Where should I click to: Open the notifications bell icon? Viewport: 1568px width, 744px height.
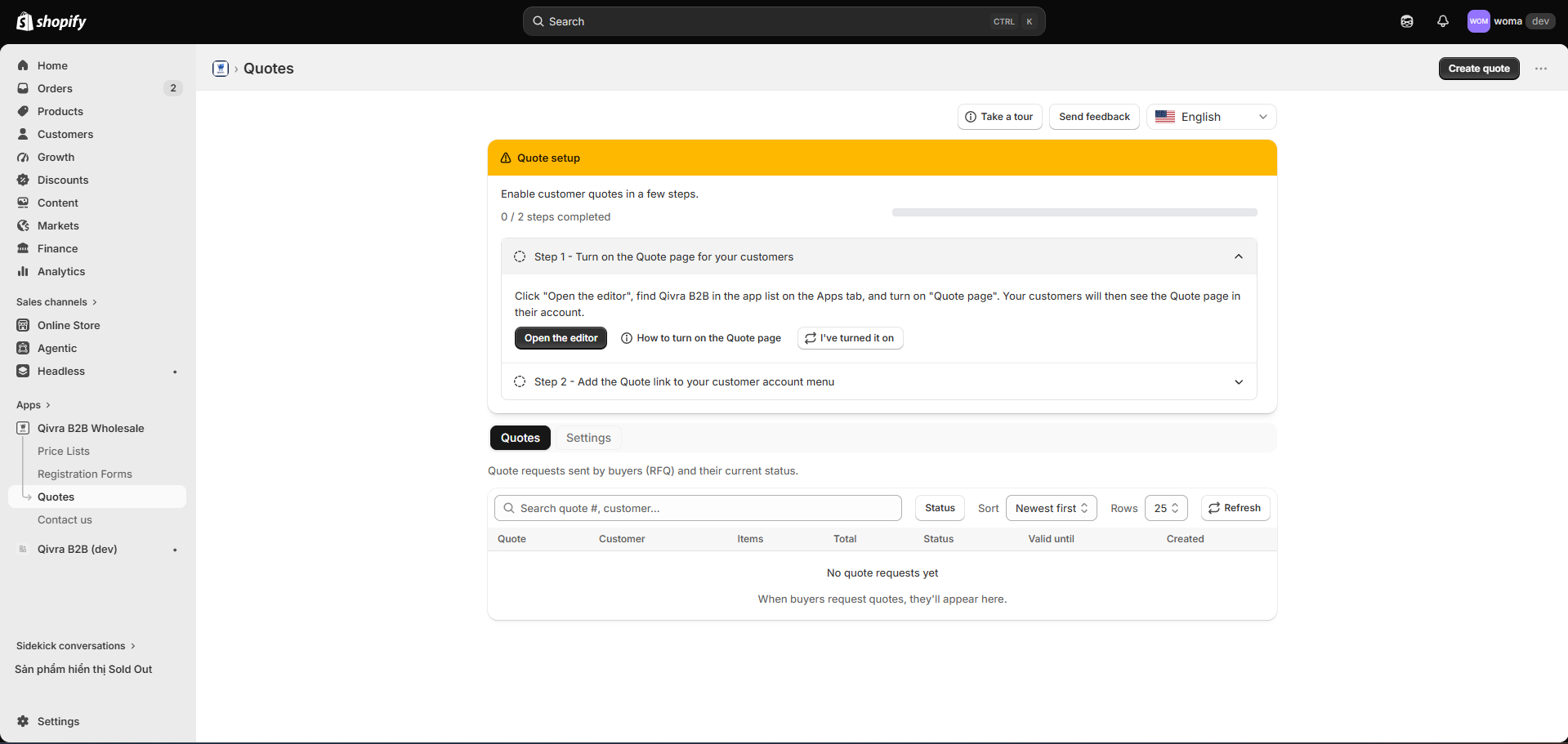[x=1443, y=21]
